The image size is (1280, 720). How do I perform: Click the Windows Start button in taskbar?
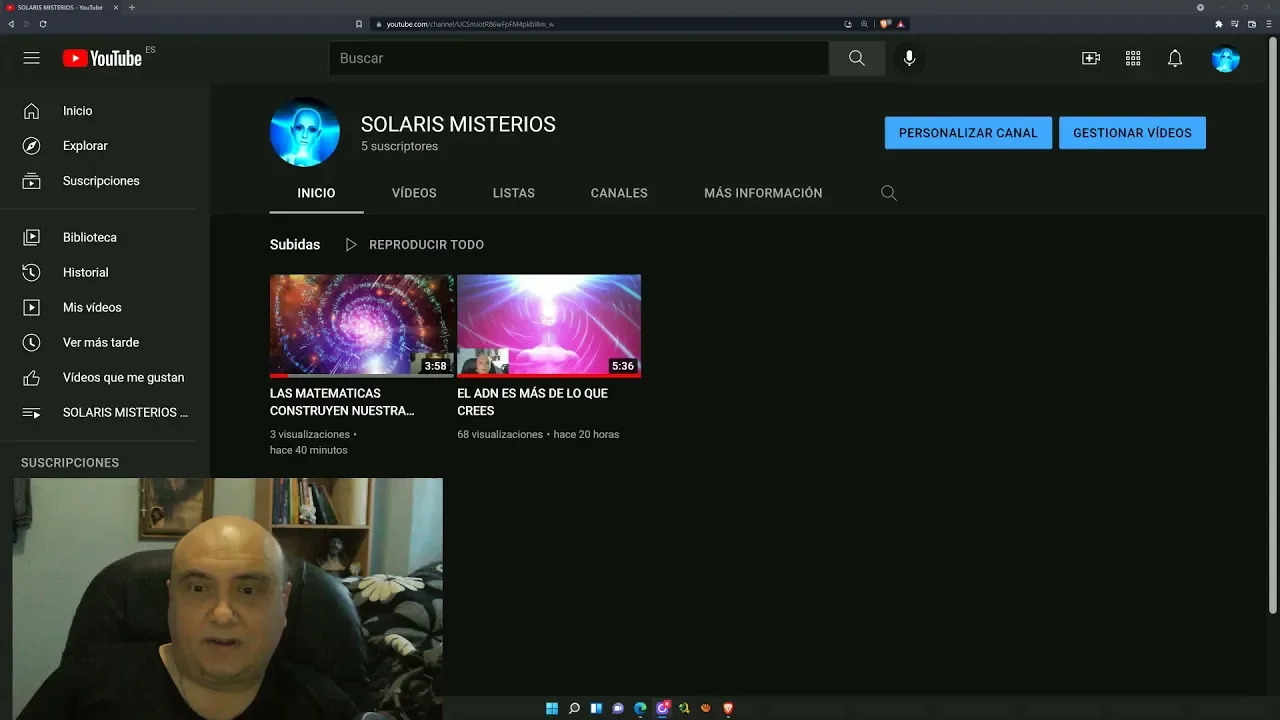[x=552, y=708]
